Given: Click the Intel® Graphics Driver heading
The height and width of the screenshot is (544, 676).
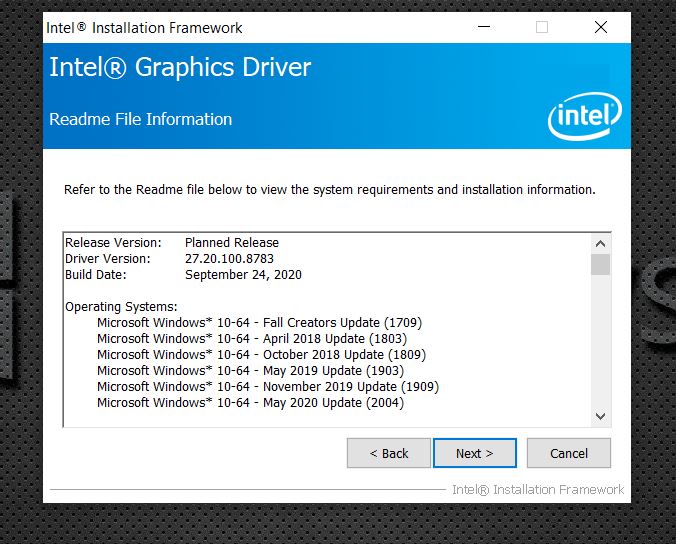Looking at the screenshot, I should (x=180, y=67).
